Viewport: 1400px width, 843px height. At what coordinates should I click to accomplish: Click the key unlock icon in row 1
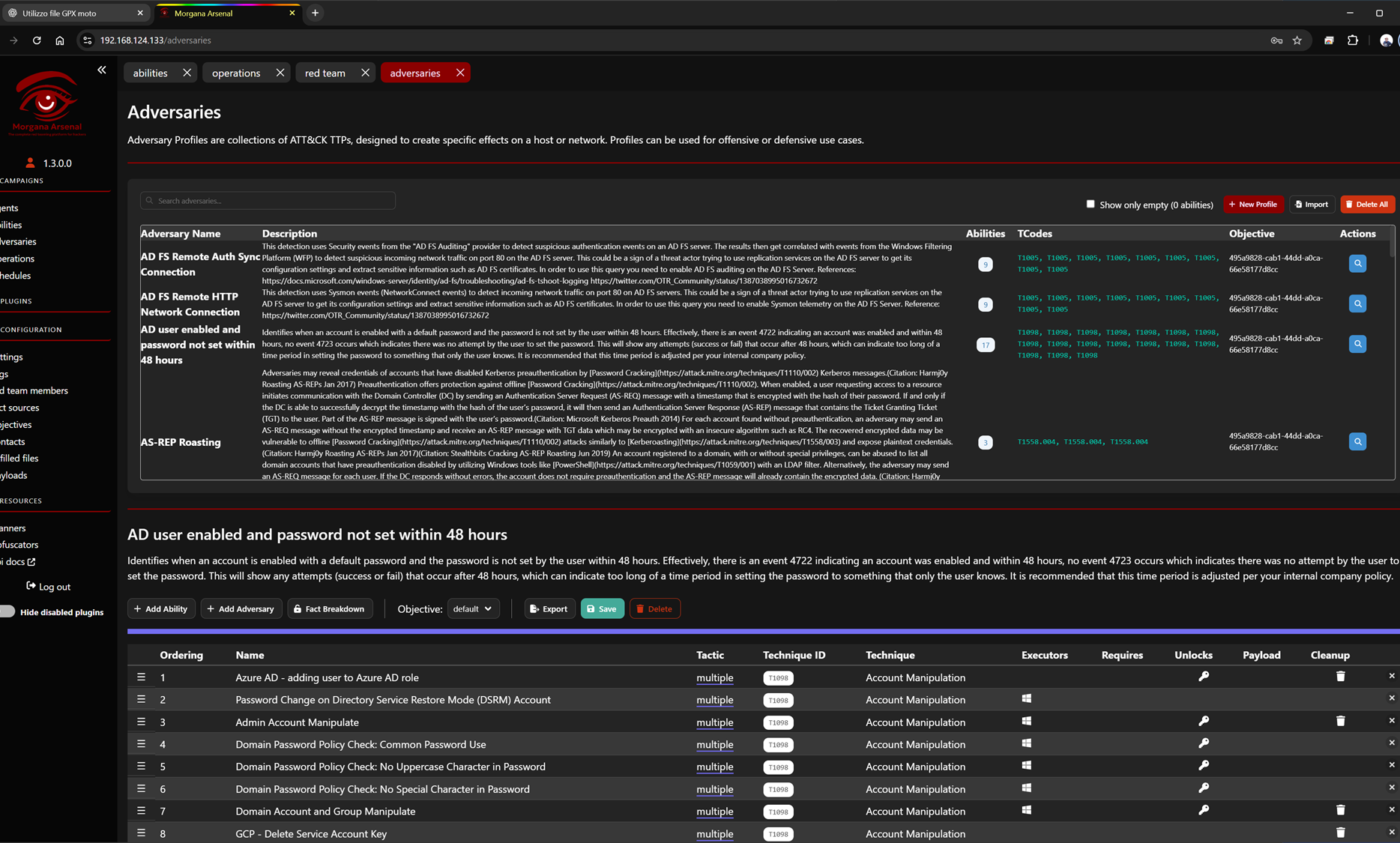[x=1204, y=677]
